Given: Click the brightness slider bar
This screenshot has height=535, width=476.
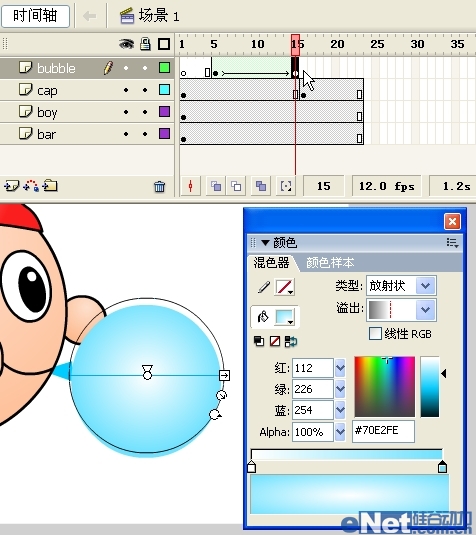Looking at the screenshot, I should point(430,387).
